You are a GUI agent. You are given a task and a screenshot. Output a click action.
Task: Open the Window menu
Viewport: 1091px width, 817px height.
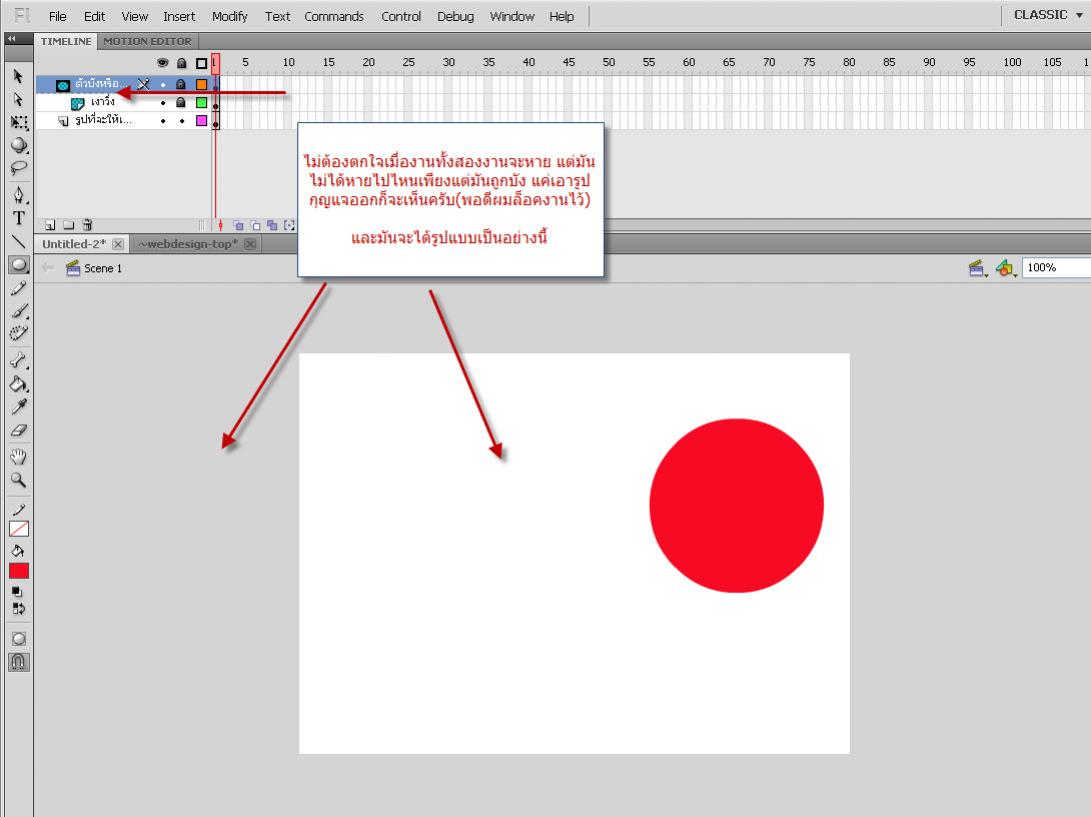(x=512, y=16)
